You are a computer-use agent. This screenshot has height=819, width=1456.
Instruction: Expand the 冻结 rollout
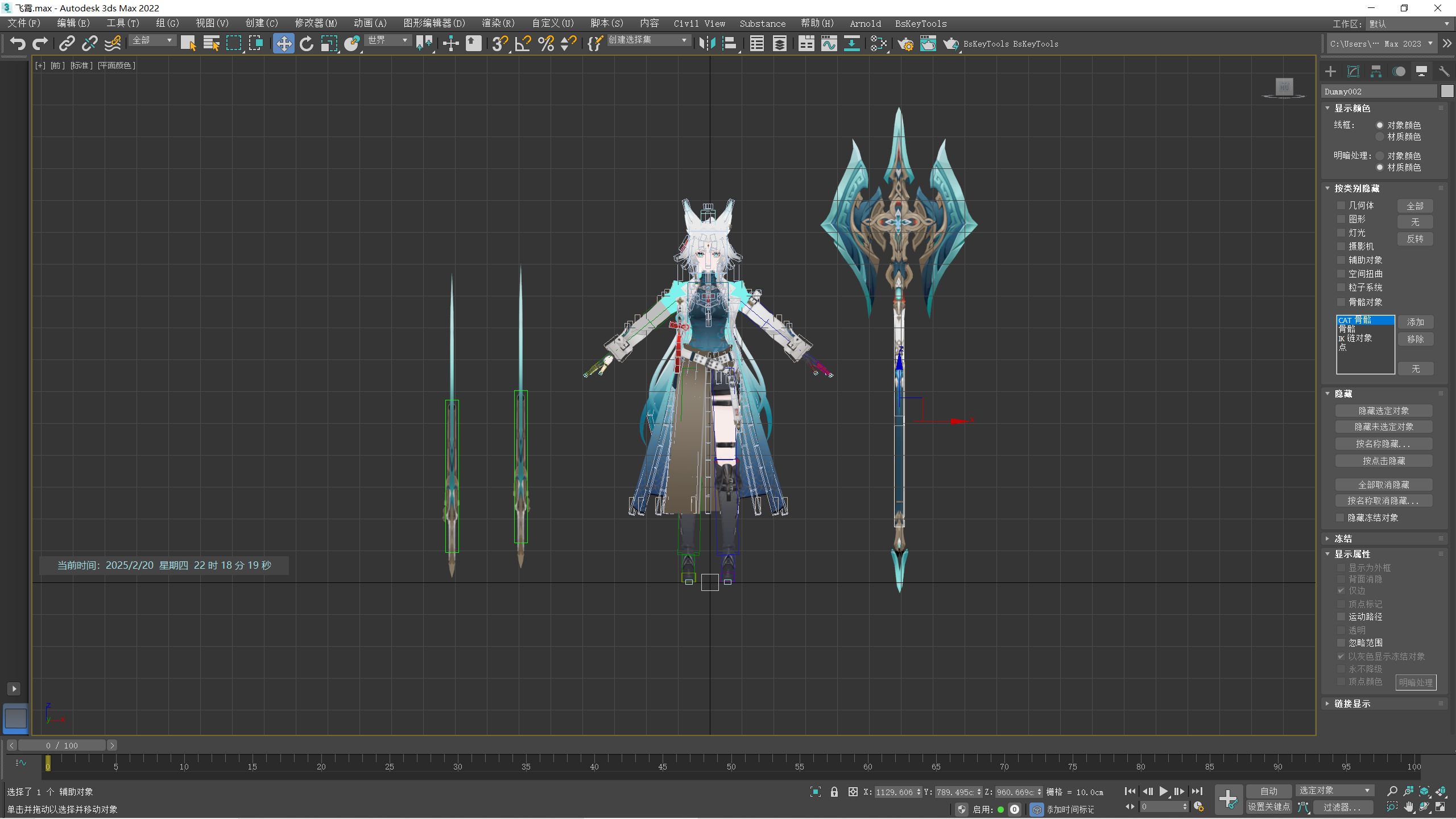tap(1328, 539)
